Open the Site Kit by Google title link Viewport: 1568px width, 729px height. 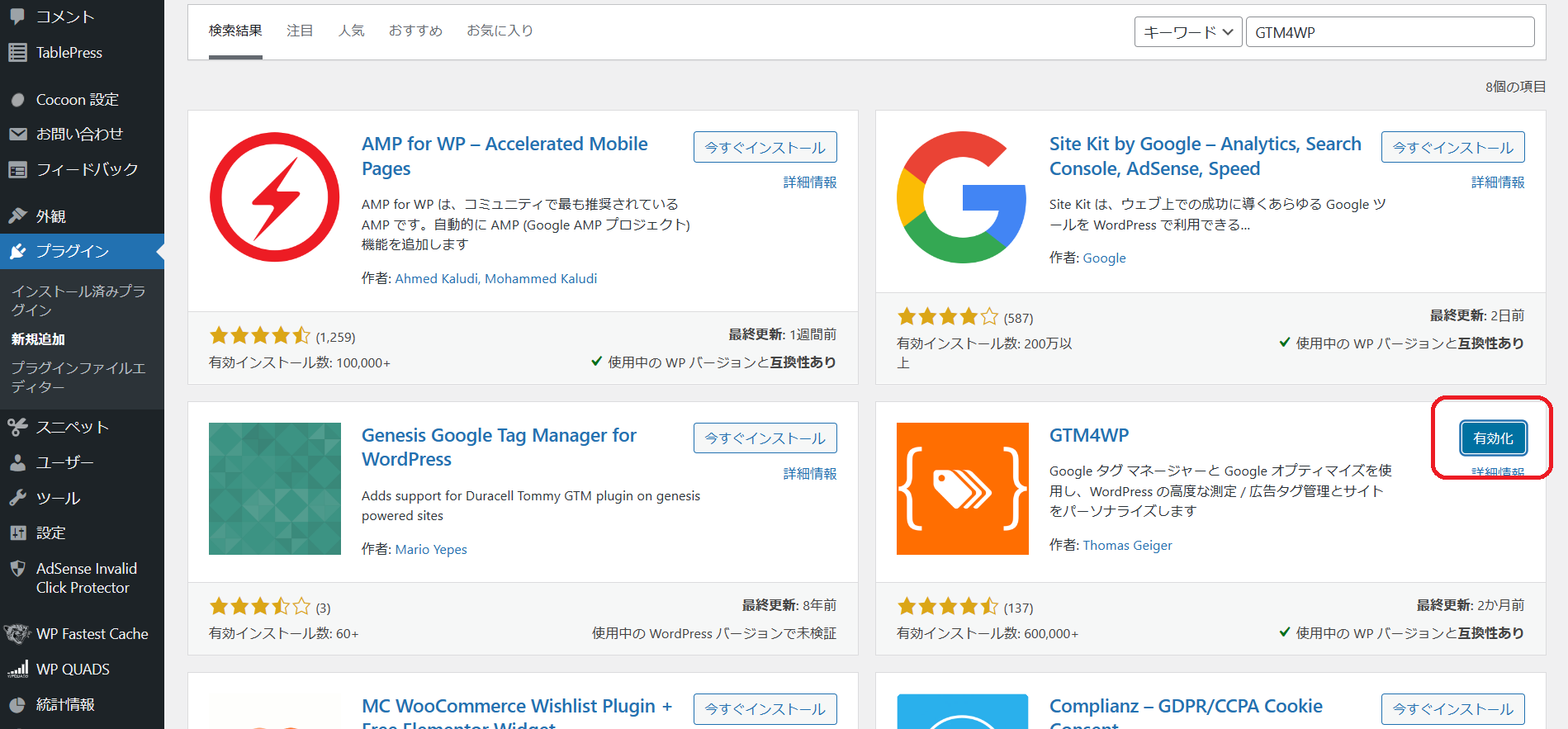click(1206, 156)
